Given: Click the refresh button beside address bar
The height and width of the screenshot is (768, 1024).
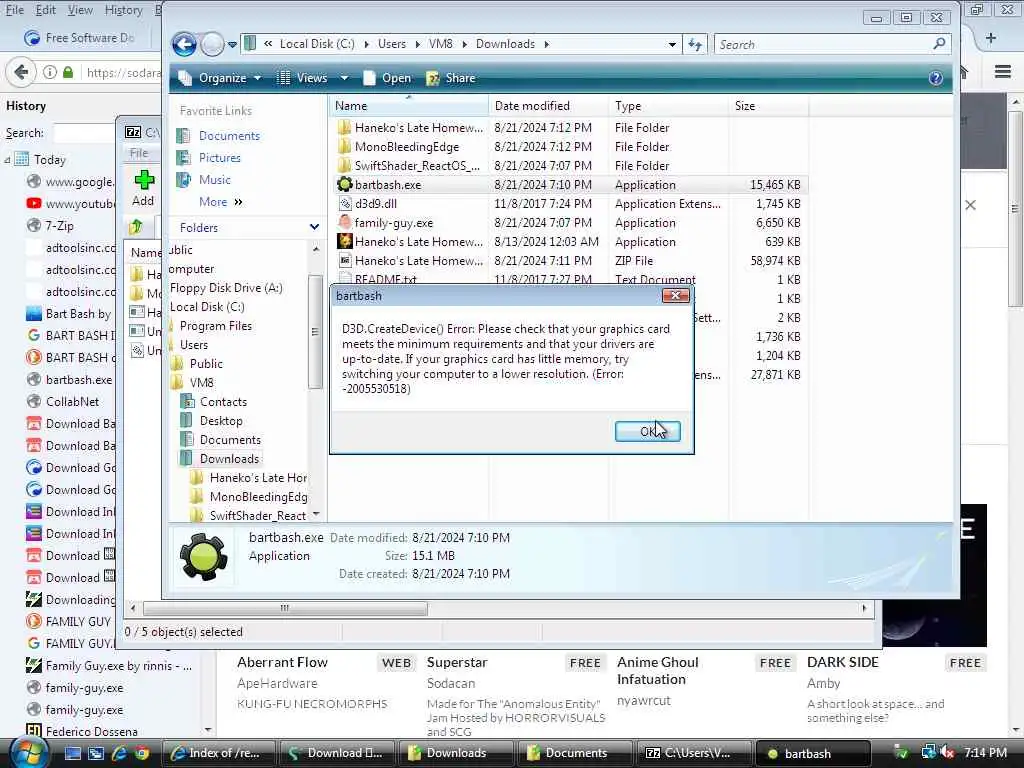Looking at the screenshot, I should [695, 44].
